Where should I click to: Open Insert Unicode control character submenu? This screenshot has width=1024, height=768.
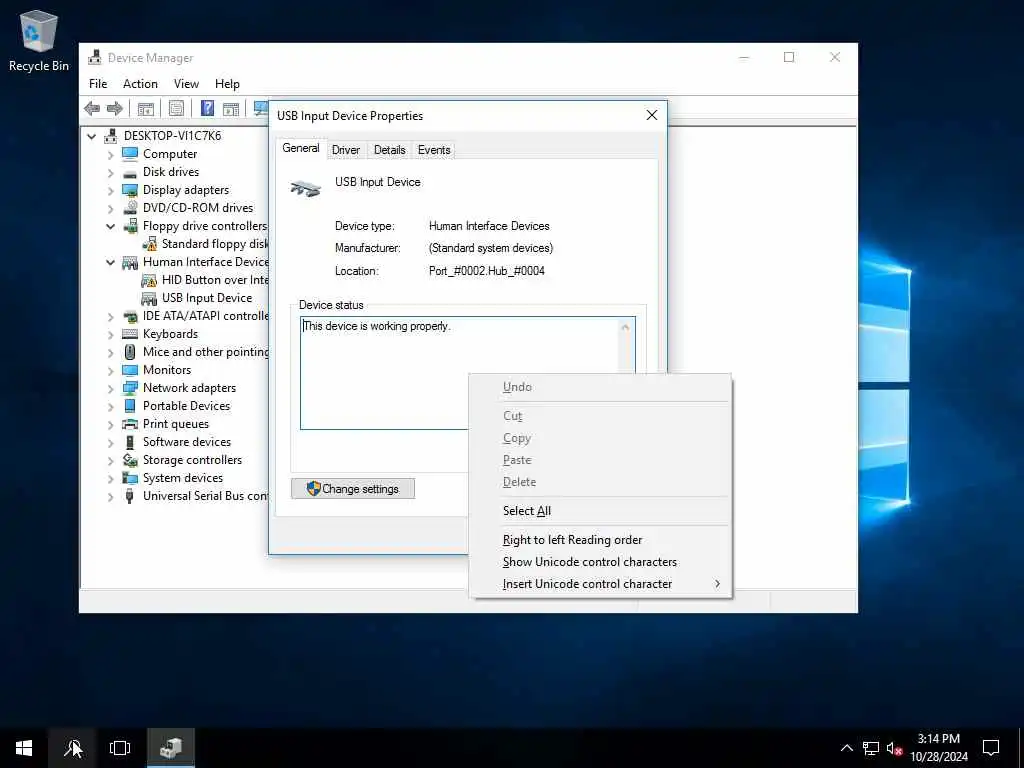(600, 584)
